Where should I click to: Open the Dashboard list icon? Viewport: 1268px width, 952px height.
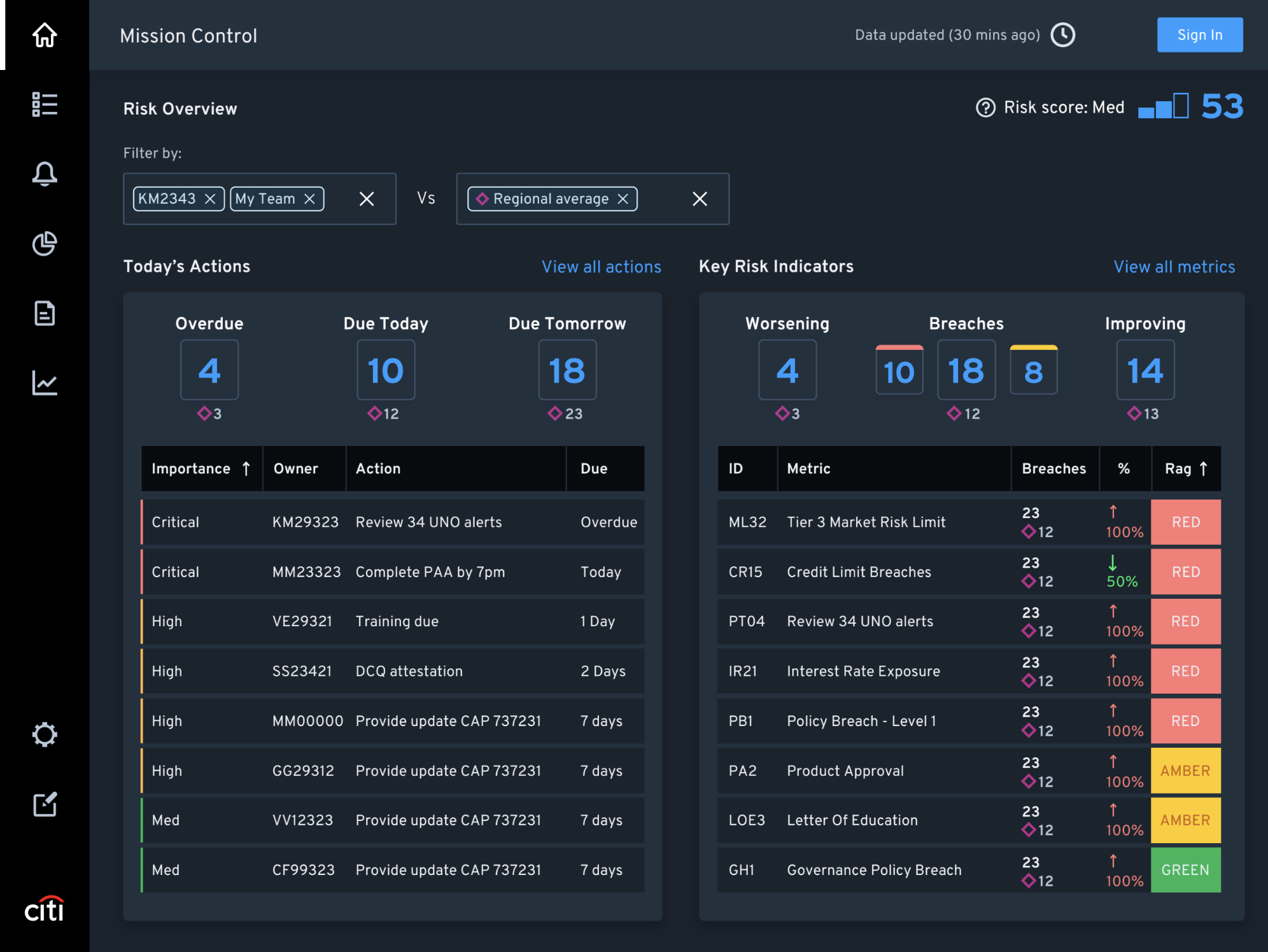tap(44, 103)
